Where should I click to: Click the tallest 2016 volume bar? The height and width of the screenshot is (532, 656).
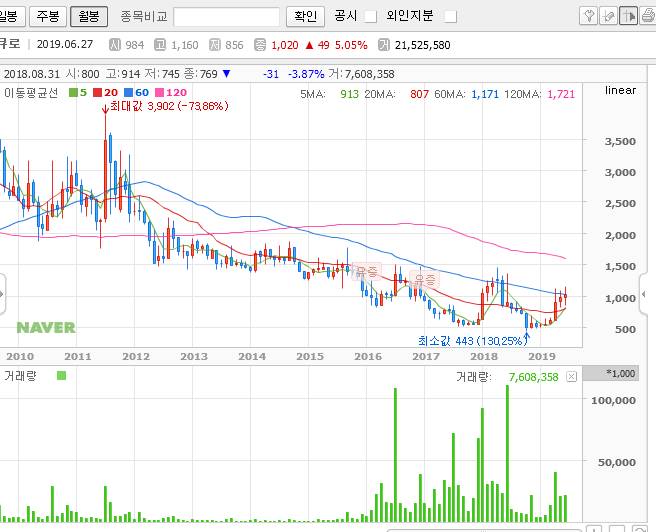click(395, 455)
